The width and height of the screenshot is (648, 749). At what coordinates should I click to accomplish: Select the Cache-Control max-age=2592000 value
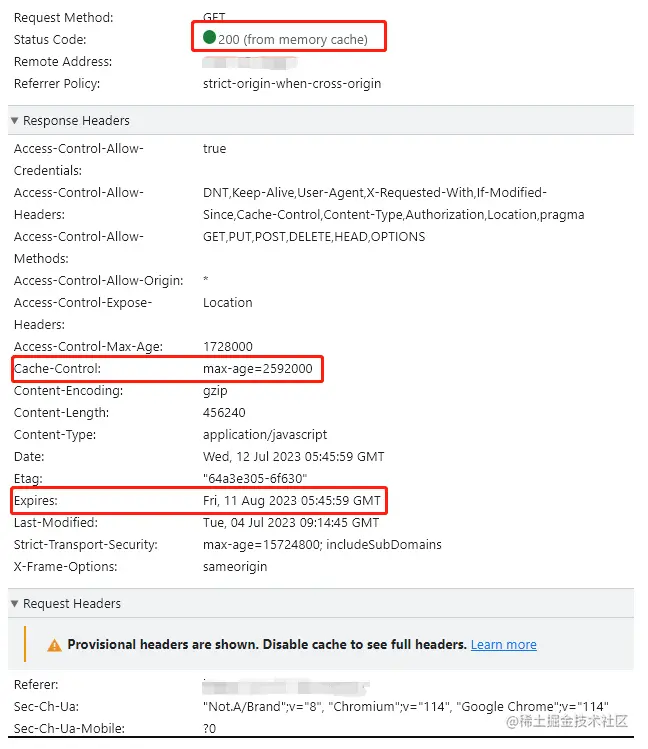pos(258,369)
